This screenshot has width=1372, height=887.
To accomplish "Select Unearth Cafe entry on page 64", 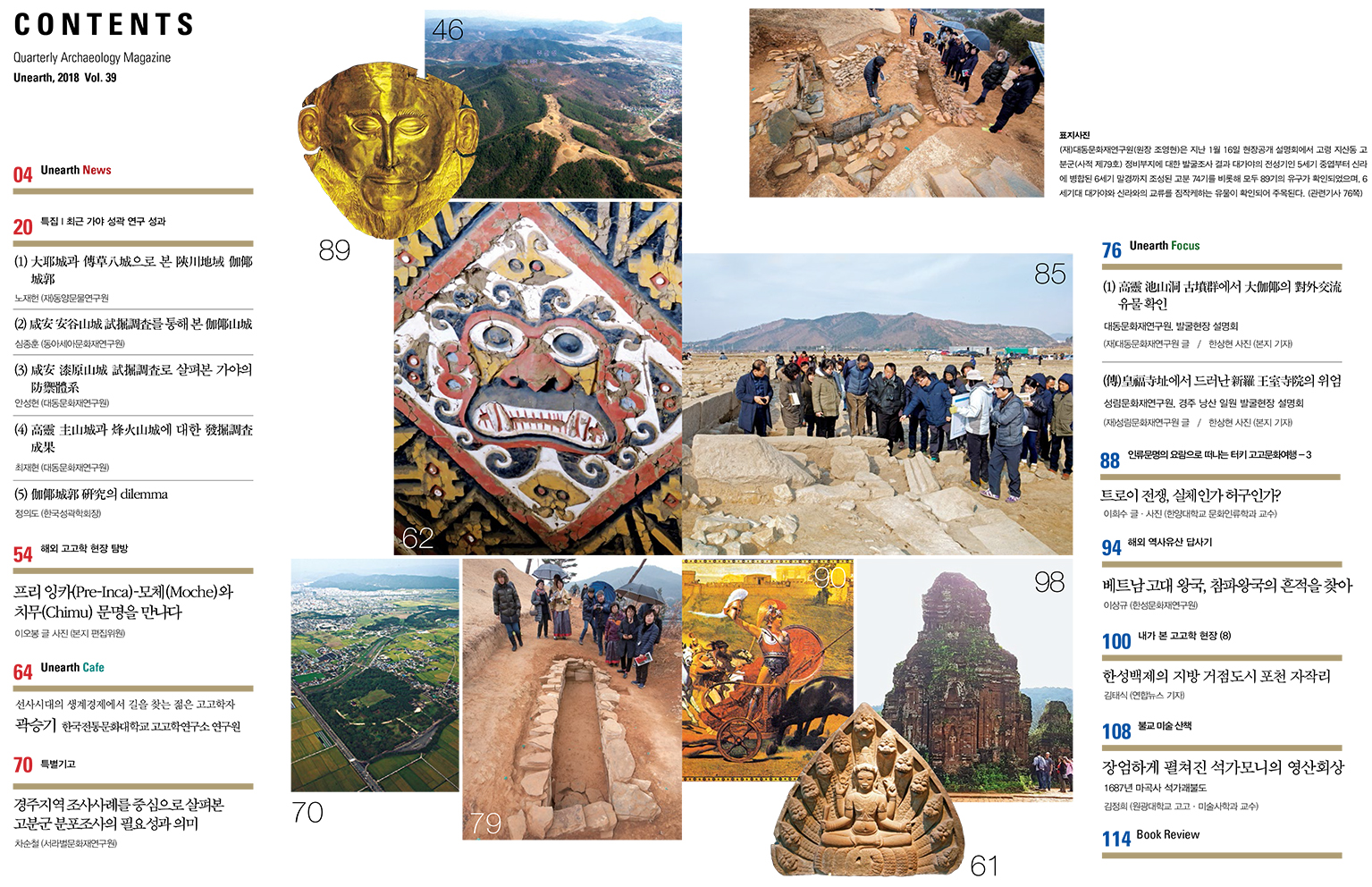I will [x=72, y=668].
